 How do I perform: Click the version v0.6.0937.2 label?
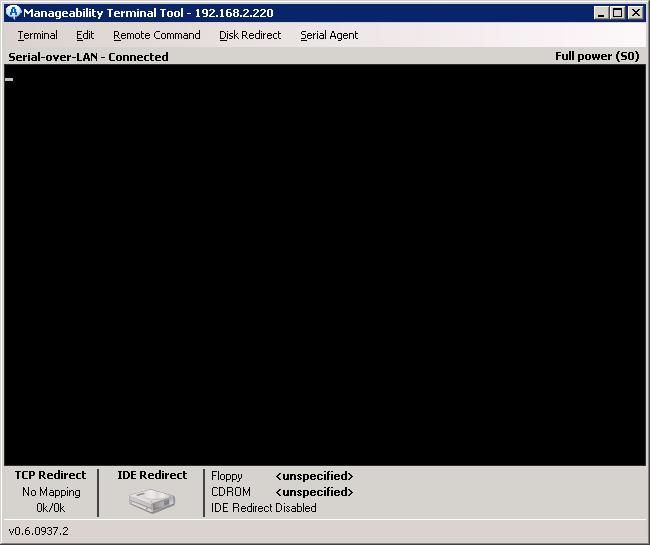[x=39, y=531]
